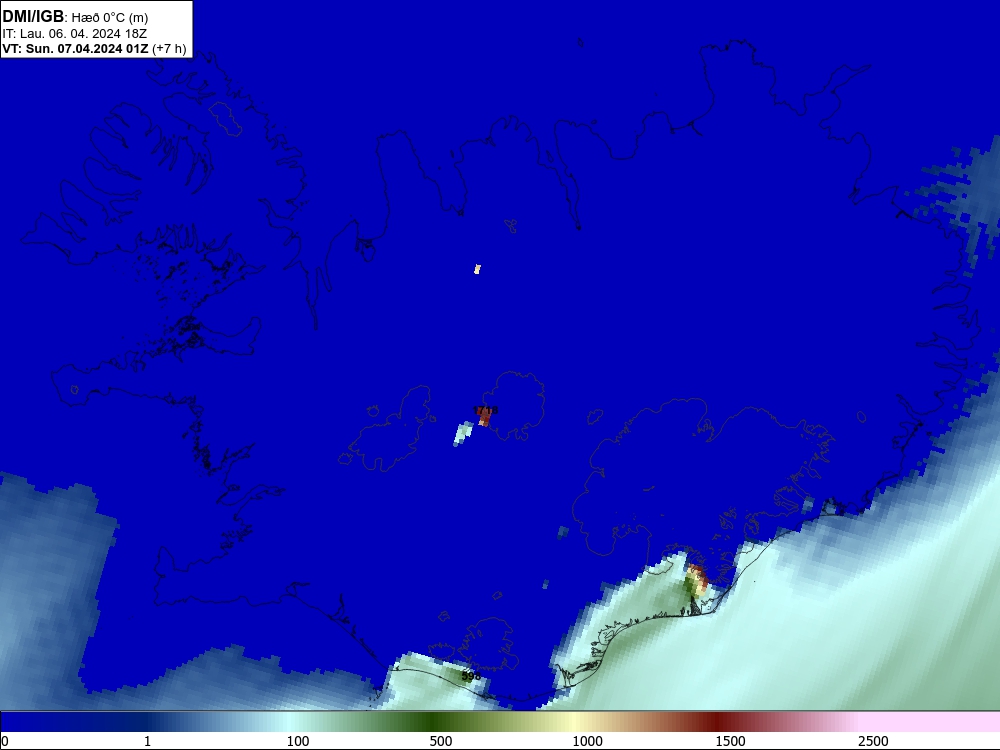
Task: Click the "100" colorbar scale label
Action: [x=298, y=741]
